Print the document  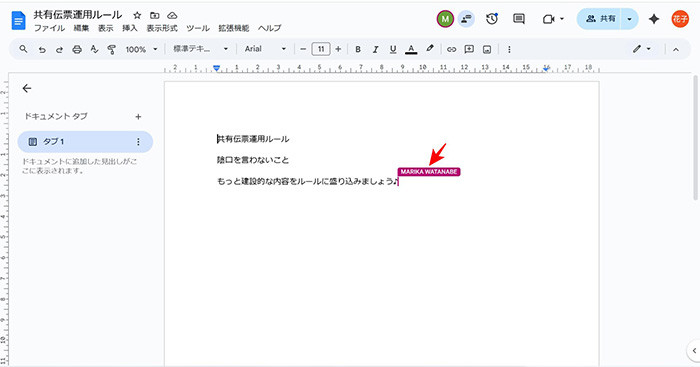tap(77, 50)
